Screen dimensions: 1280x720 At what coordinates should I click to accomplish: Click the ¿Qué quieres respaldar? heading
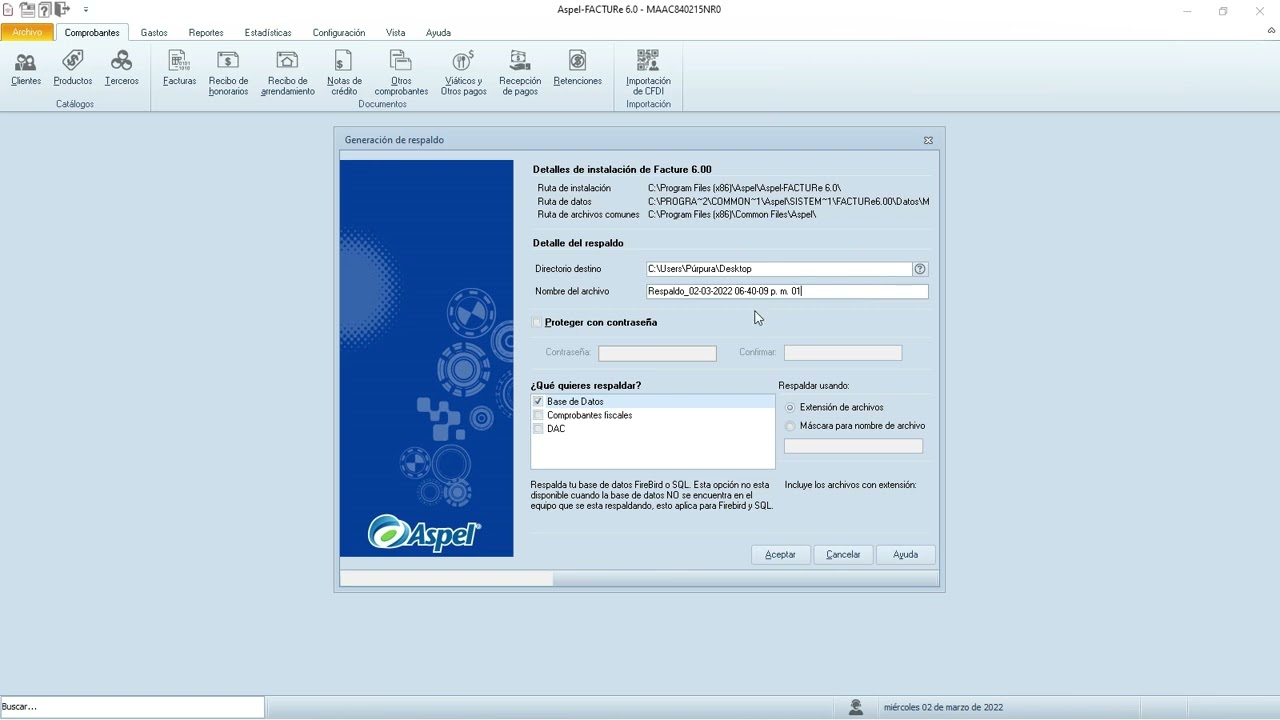pyautogui.click(x=587, y=386)
